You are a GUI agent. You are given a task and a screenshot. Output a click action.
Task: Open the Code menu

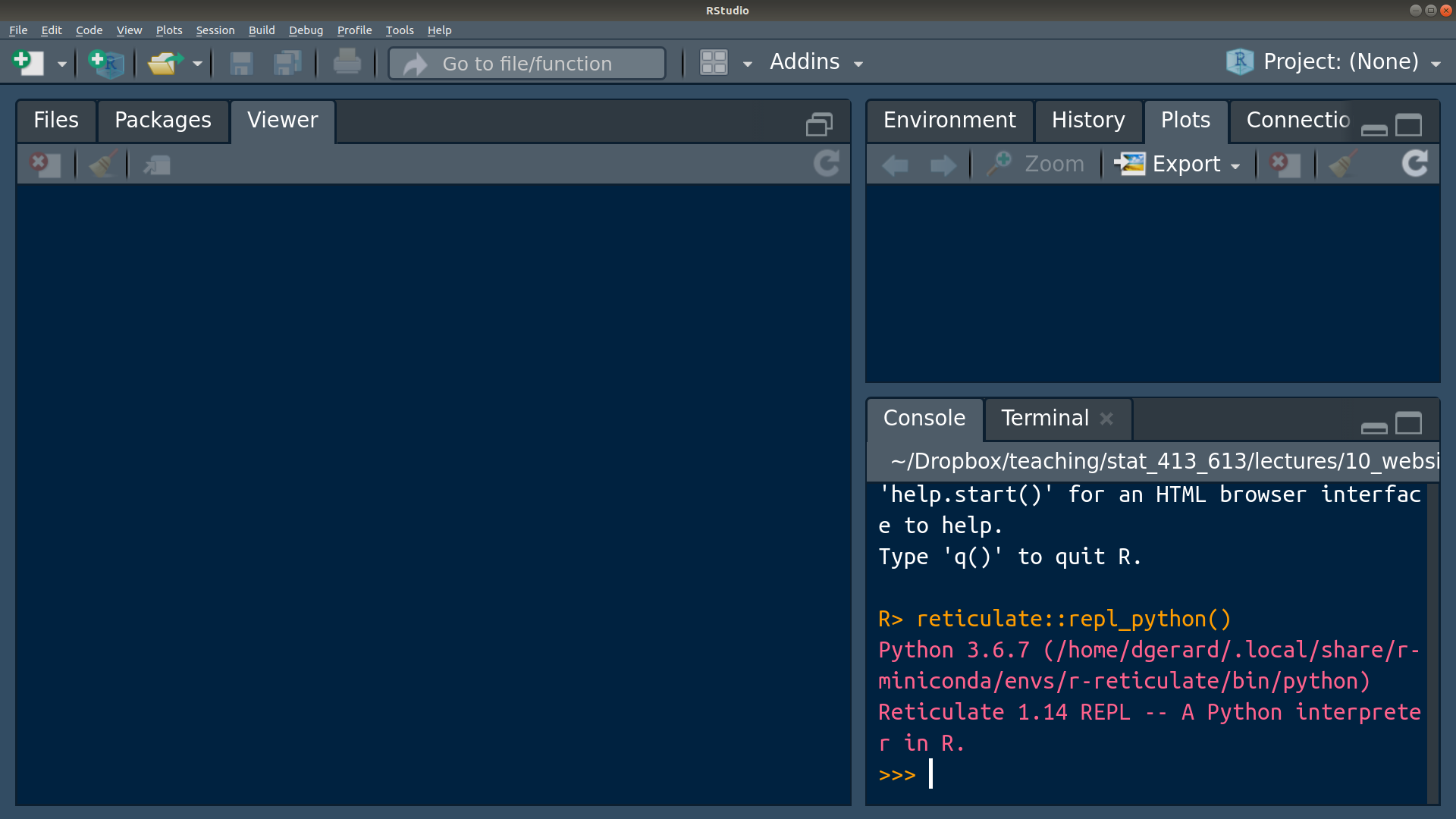coord(89,30)
